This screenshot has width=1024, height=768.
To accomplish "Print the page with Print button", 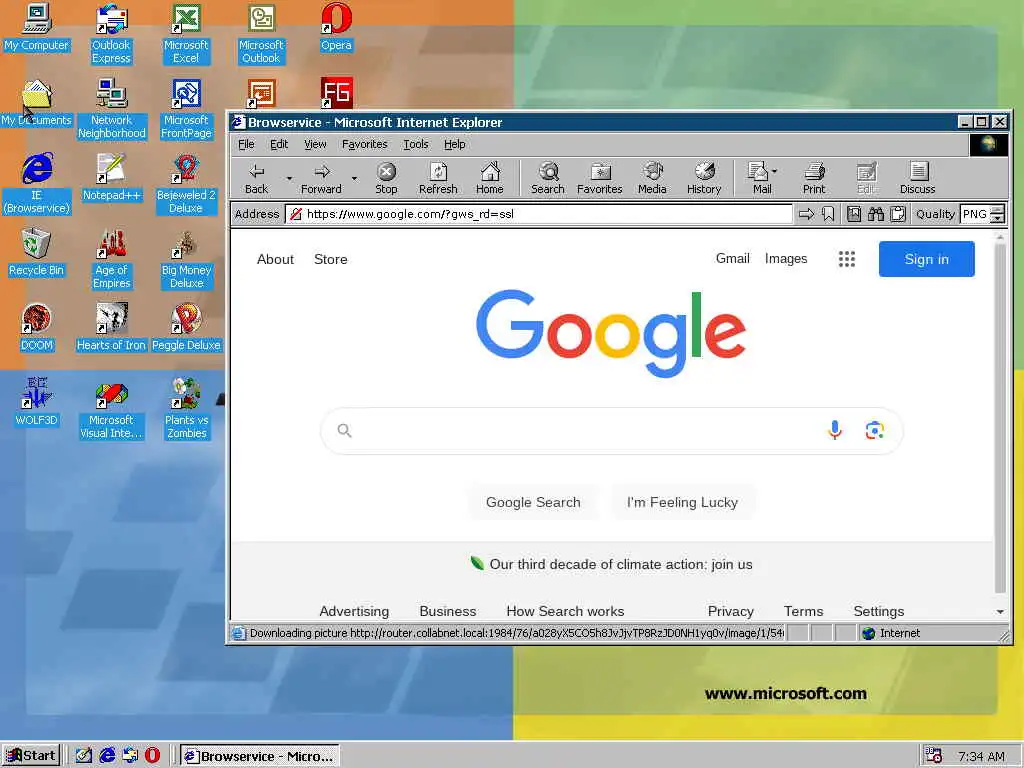I will point(814,178).
